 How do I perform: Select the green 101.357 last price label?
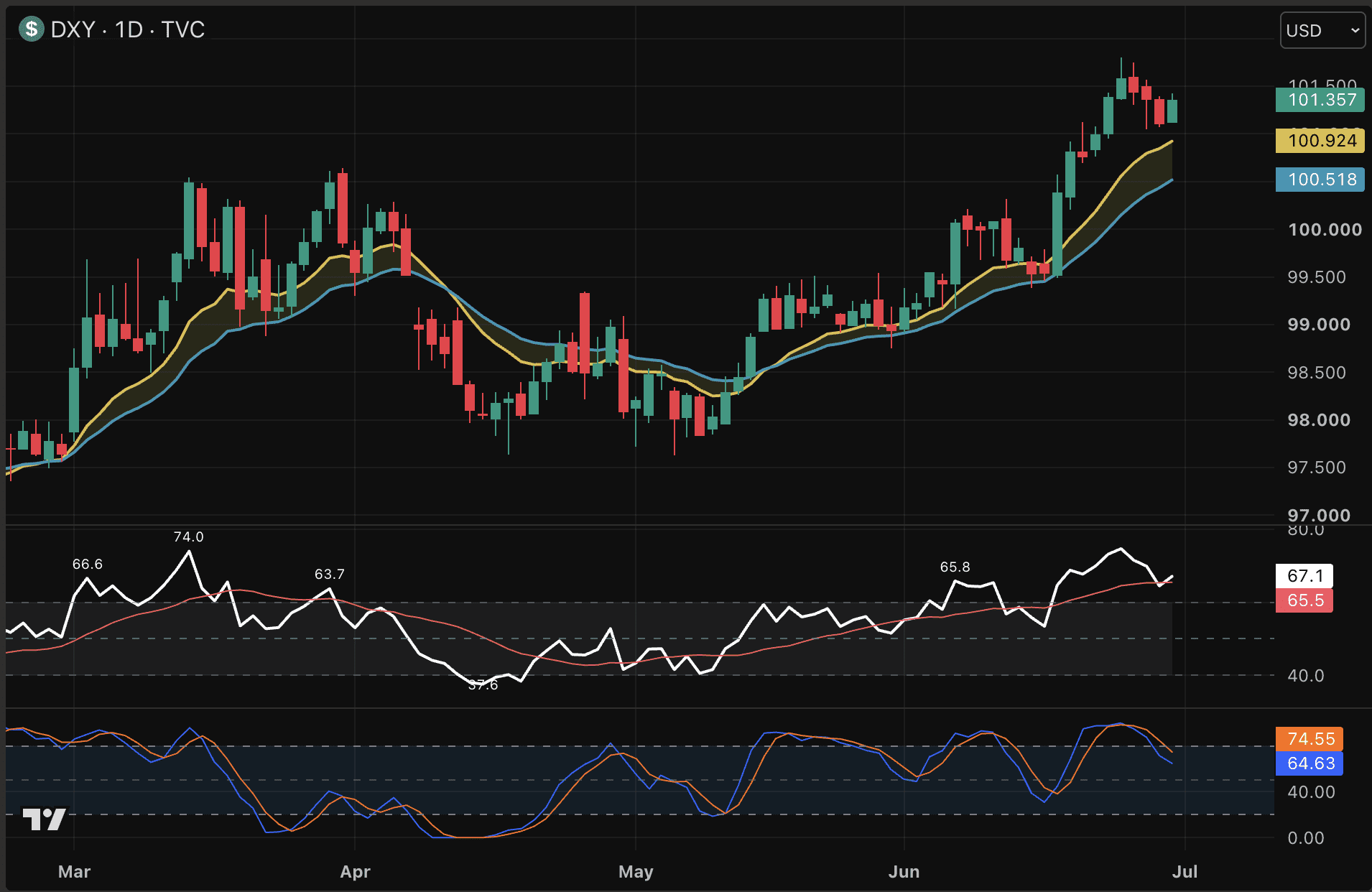pos(1320,100)
